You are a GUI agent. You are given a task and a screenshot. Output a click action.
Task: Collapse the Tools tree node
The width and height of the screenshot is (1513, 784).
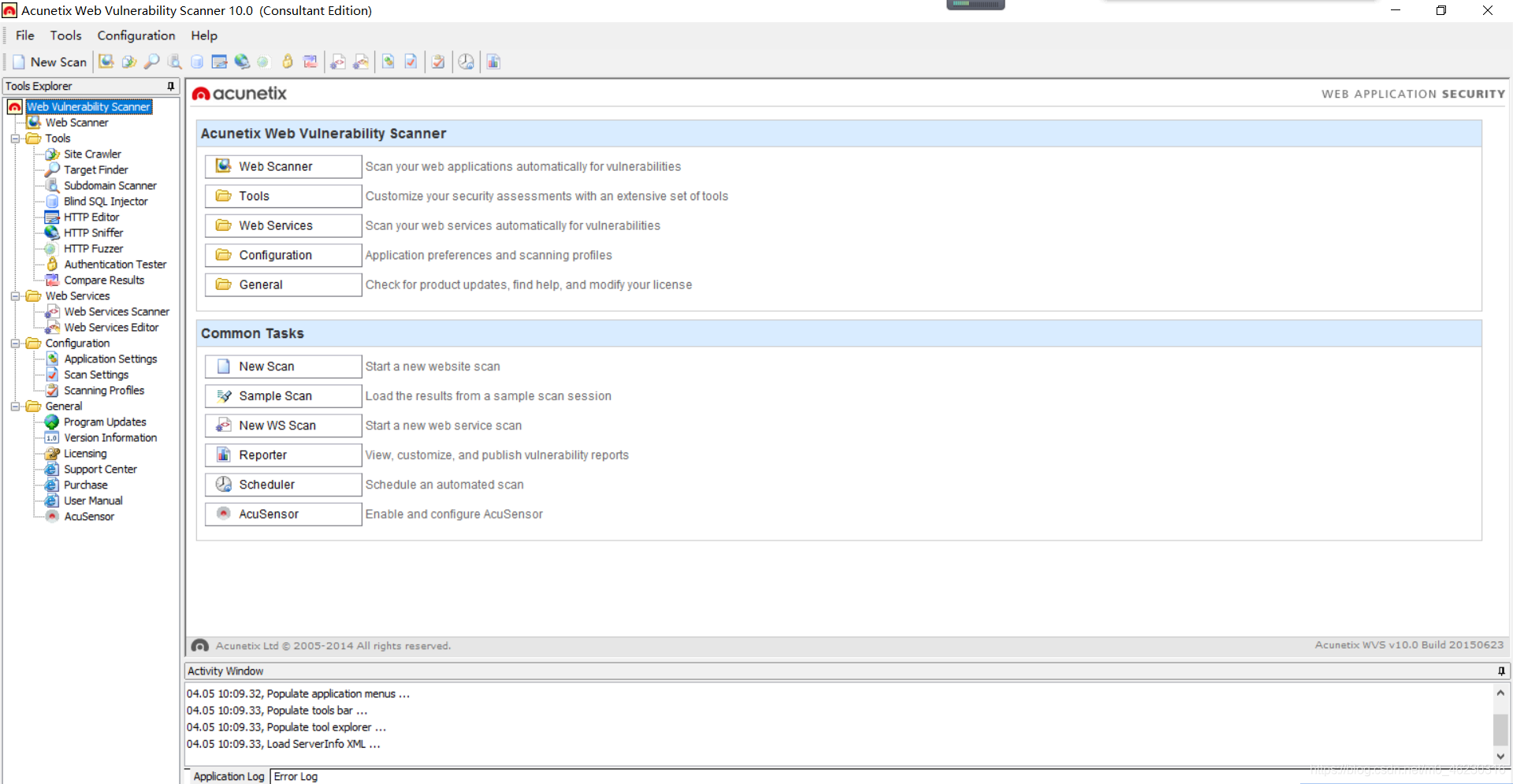pos(15,139)
